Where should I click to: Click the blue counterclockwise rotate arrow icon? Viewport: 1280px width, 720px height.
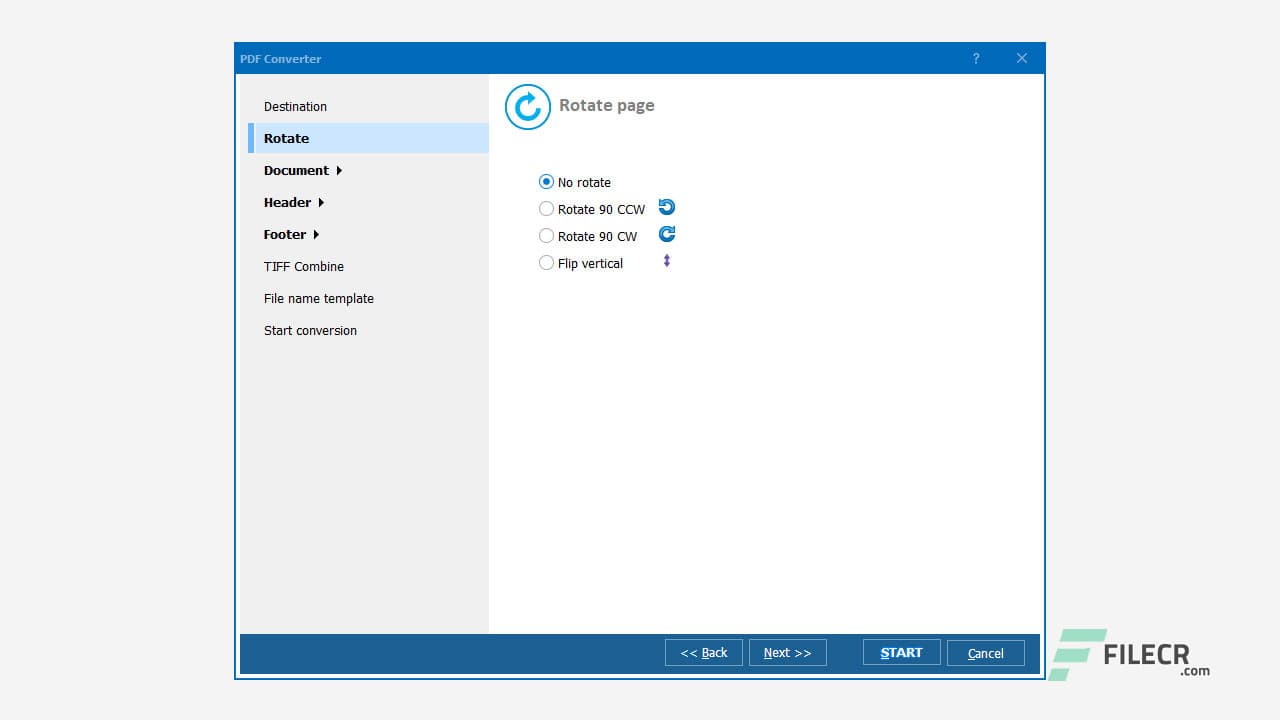click(666, 207)
